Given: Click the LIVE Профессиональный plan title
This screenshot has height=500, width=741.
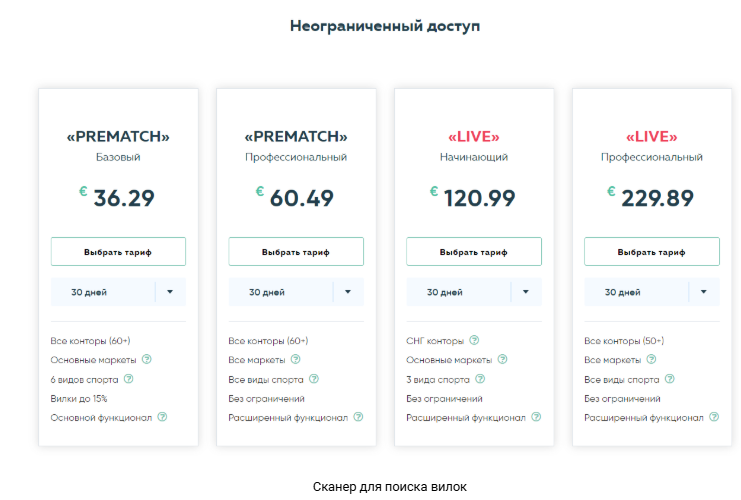Looking at the screenshot, I should pyautogui.click(x=652, y=137).
